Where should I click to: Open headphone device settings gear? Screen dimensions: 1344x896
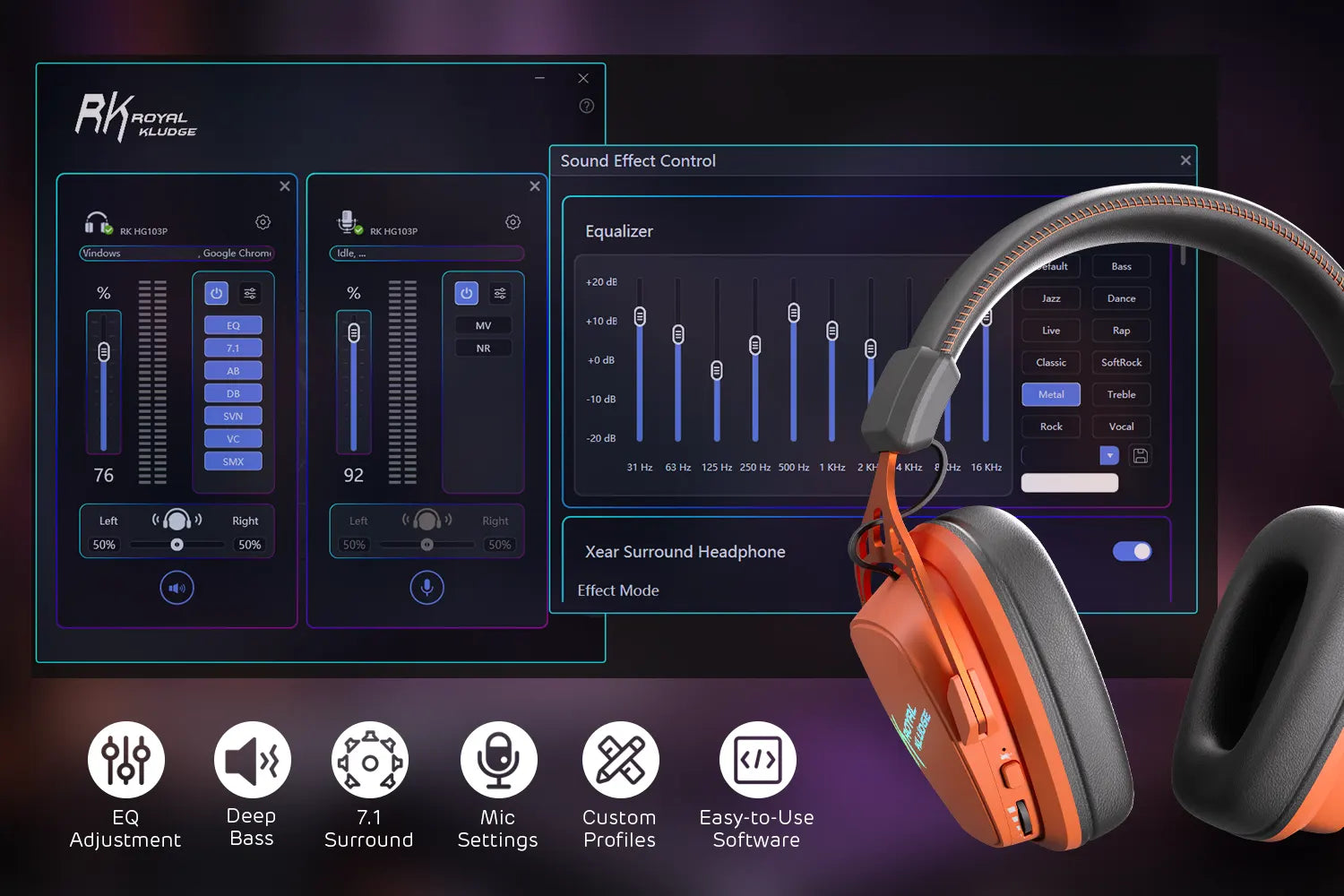[263, 221]
